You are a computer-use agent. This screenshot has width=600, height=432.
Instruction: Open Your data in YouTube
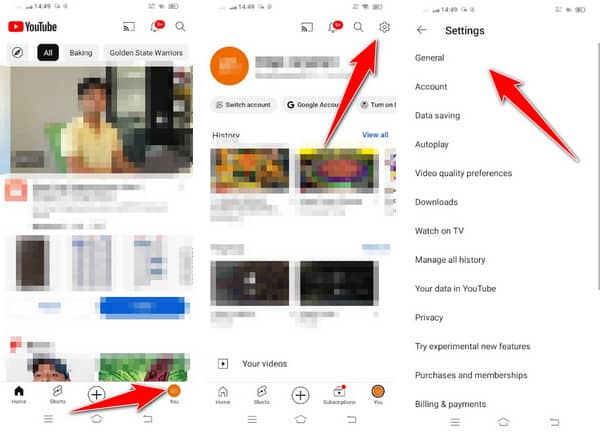tap(455, 289)
